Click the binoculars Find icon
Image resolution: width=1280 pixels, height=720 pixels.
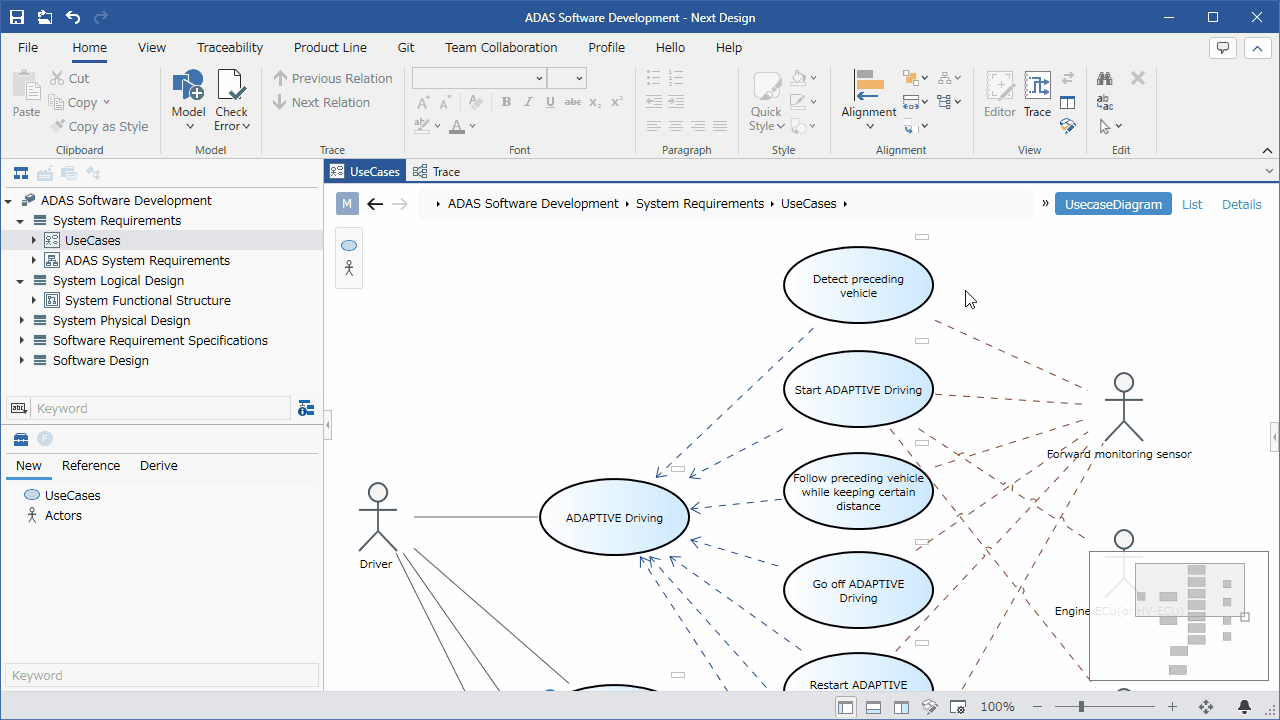coord(1105,78)
